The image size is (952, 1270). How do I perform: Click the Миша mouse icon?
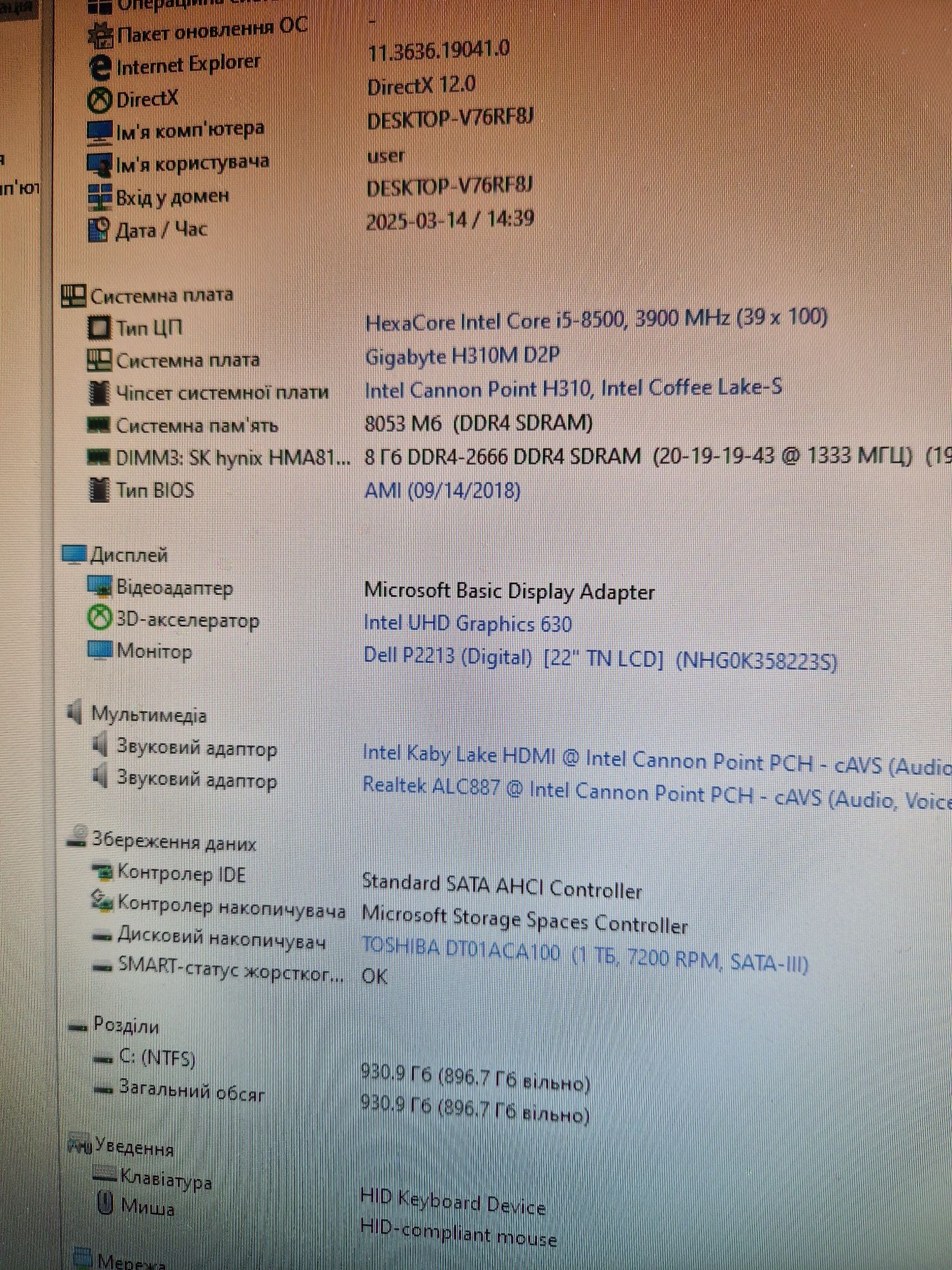click(105, 1203)
